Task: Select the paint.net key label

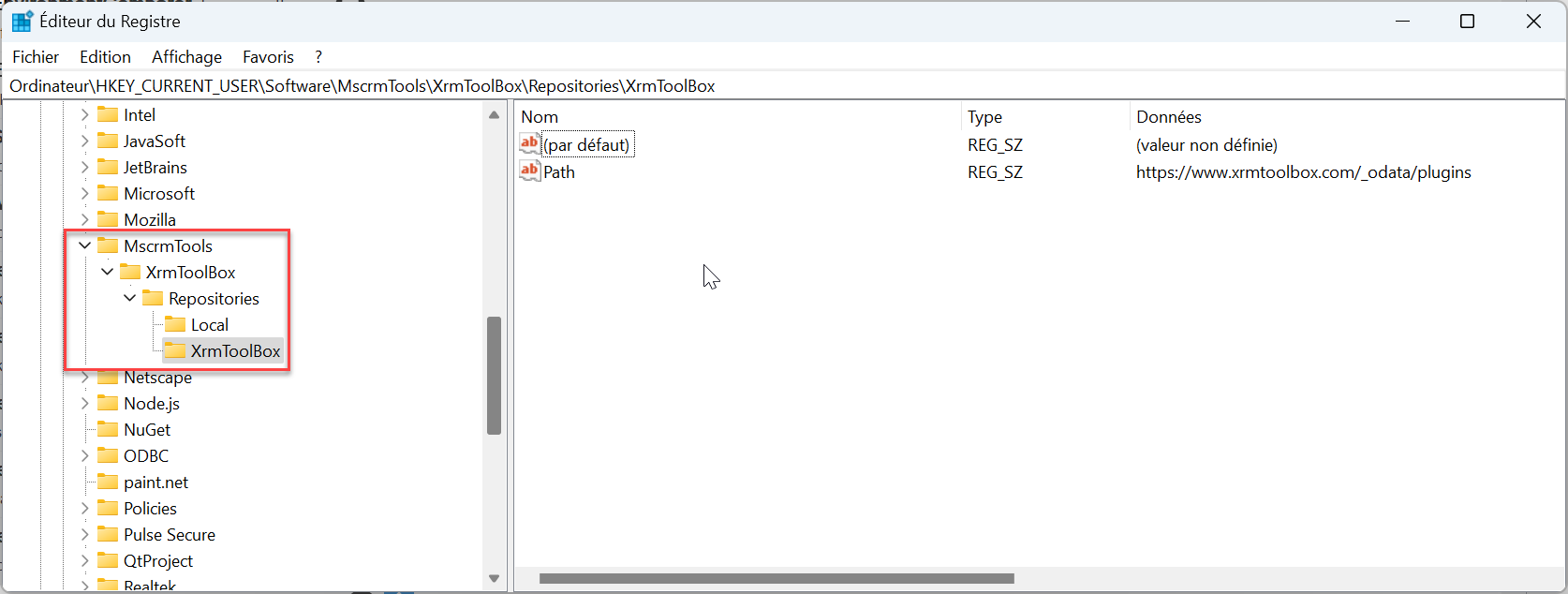Action: click(155, 482)
